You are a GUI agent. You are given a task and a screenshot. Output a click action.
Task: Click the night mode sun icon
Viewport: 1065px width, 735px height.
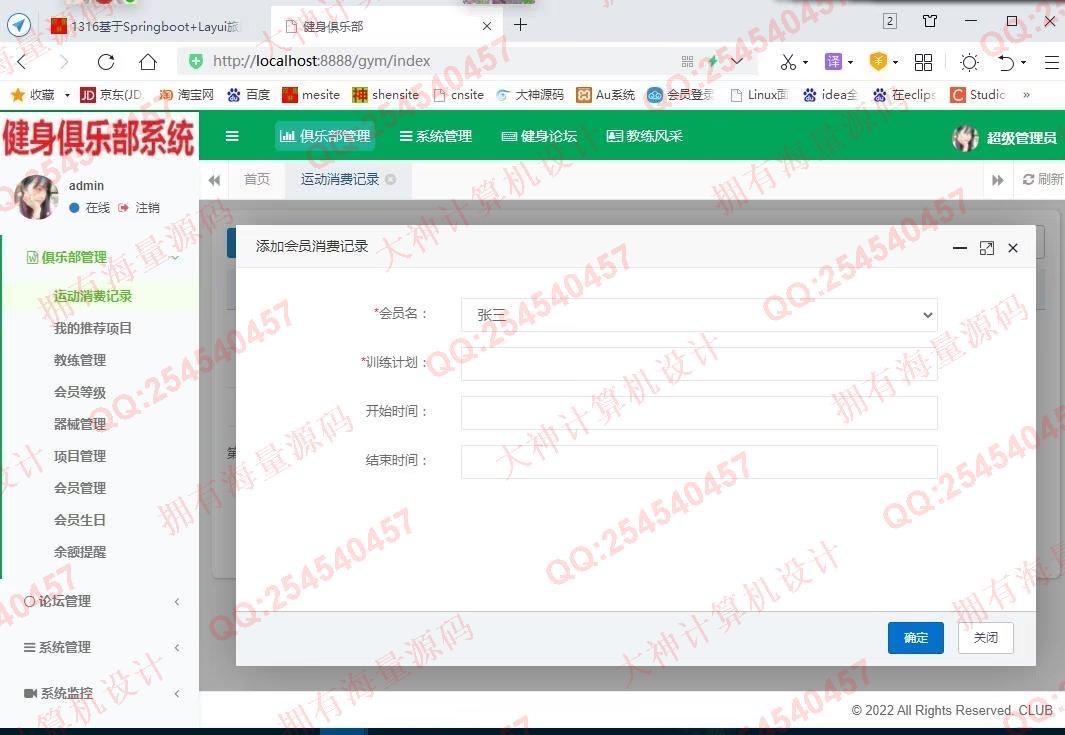click(969, 62)
